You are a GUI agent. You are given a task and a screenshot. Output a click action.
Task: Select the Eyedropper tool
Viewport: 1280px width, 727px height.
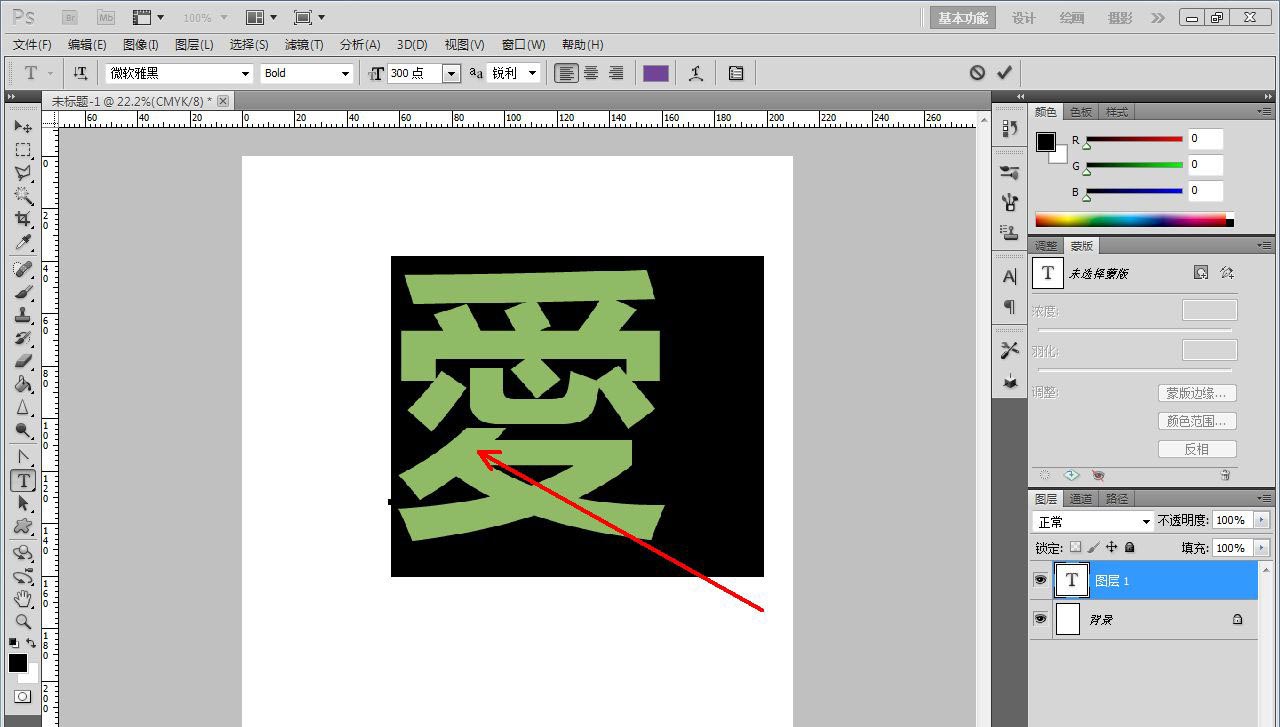coord(23,242)
